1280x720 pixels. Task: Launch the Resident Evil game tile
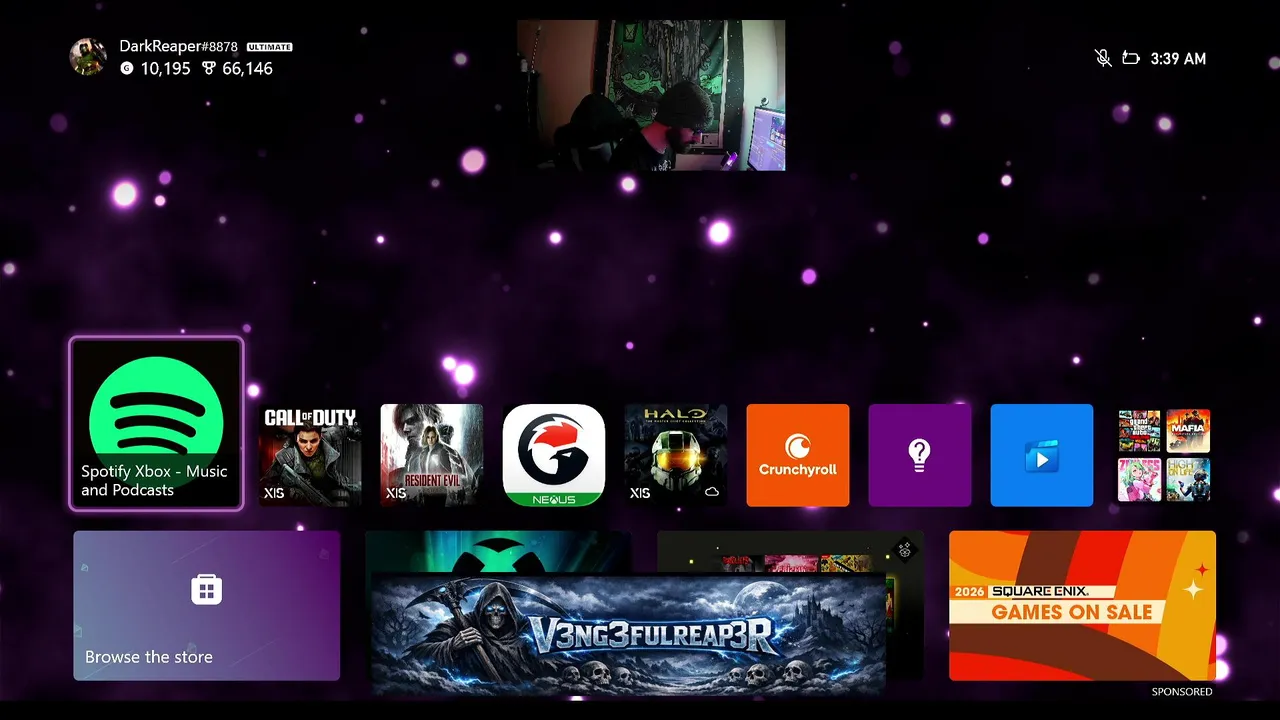(432, 455)
